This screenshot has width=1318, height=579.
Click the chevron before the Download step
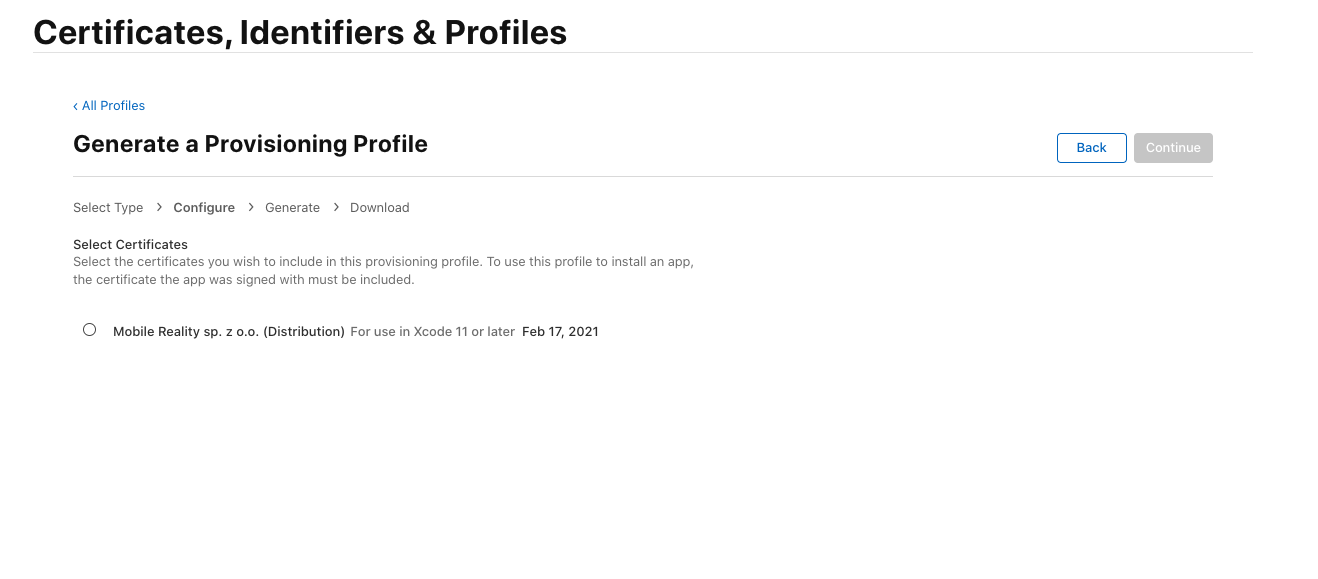coord(336,207)
